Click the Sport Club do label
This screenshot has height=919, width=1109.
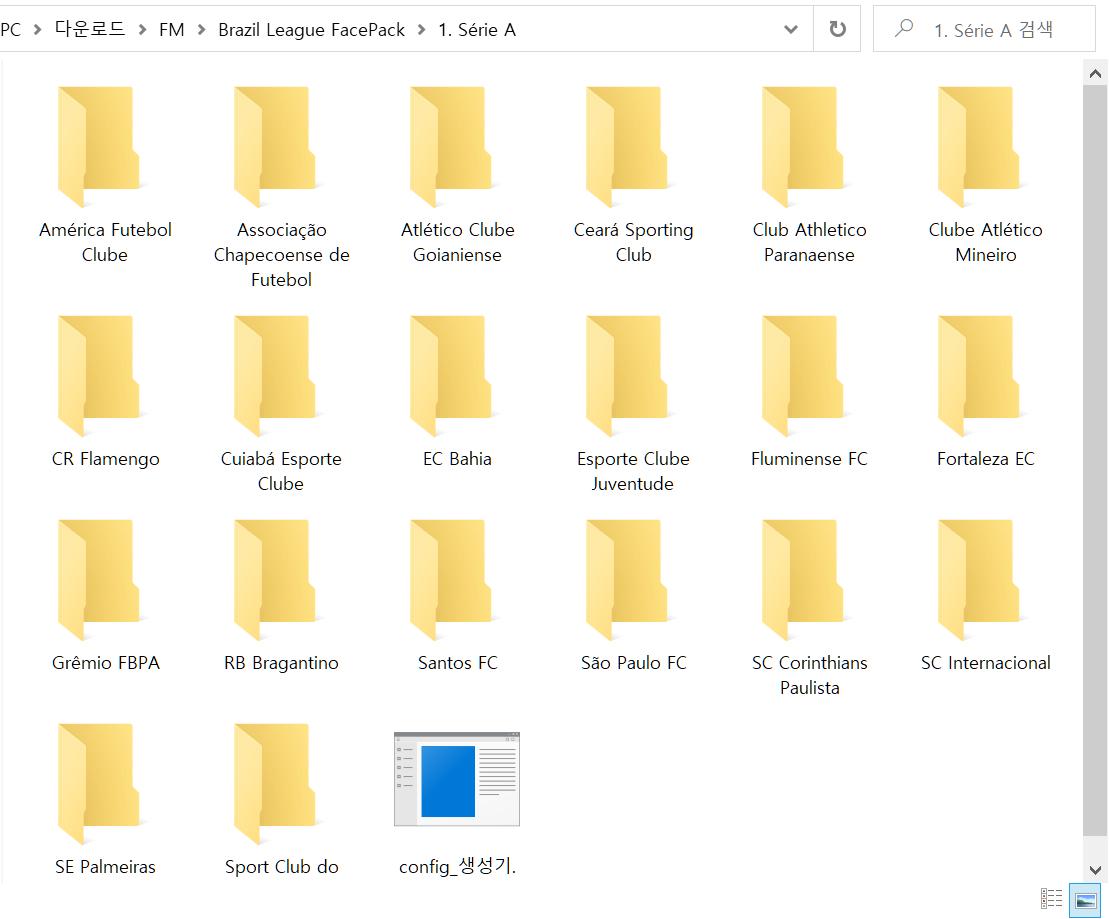pyautogui.click(x=281, y=867)
